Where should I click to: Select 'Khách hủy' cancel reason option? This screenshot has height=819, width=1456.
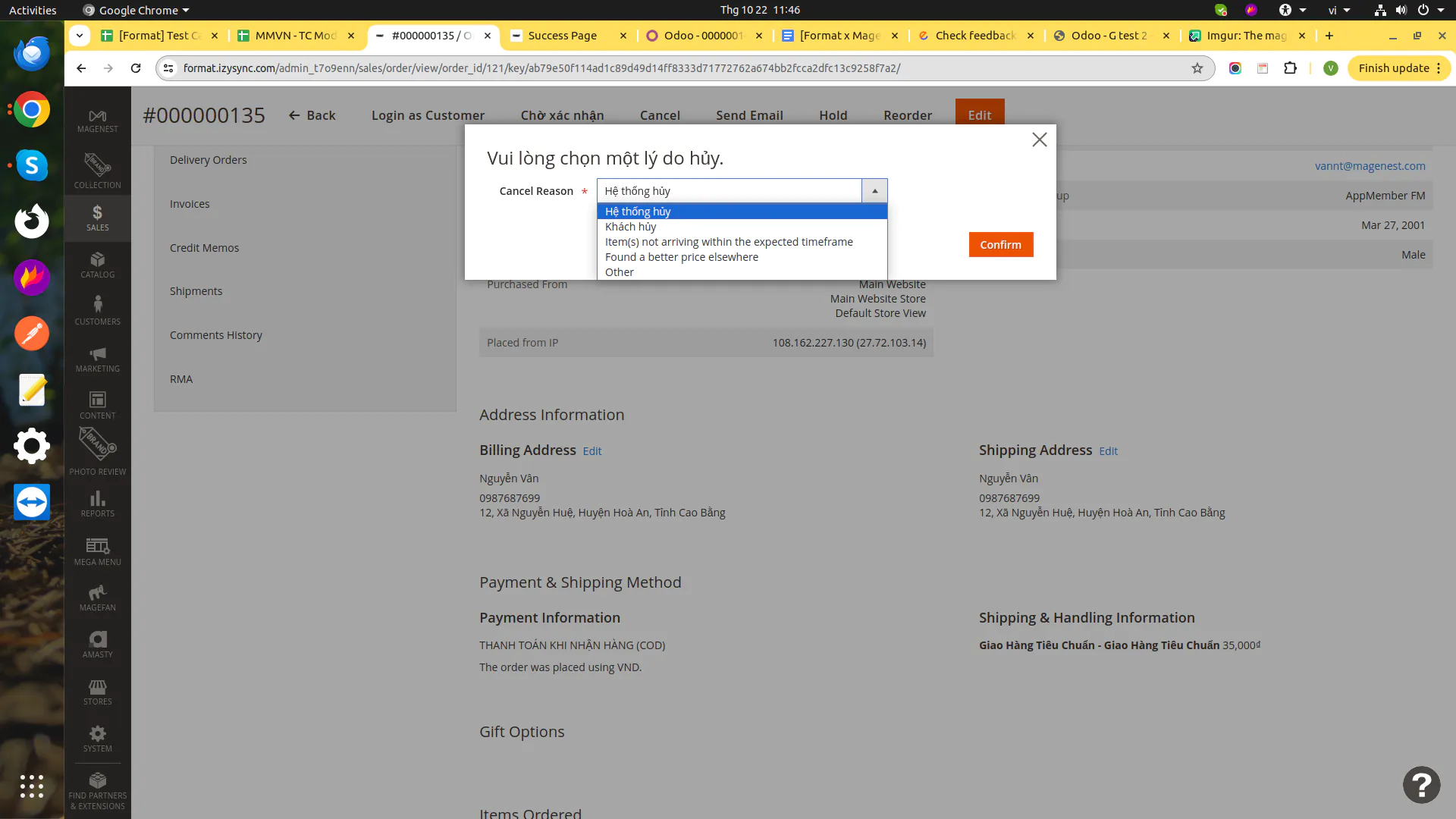point(631,227)
